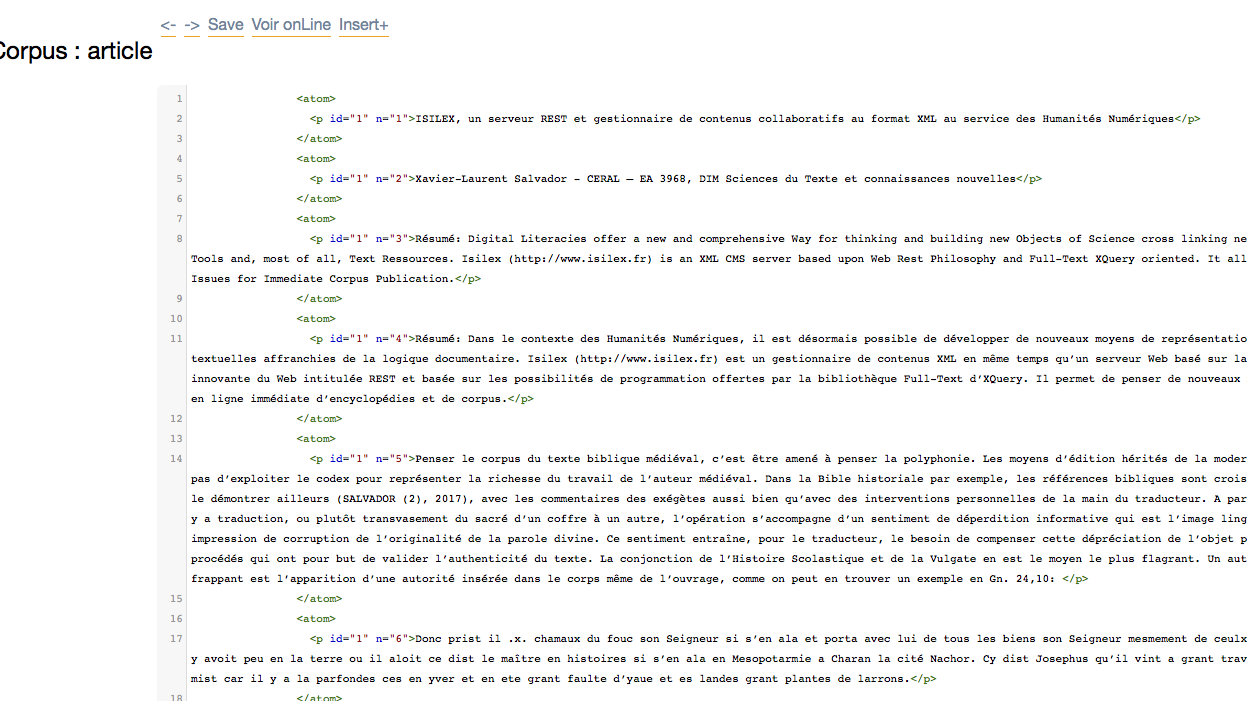Click the closing </atom> tag on line 6
1247x701 pixels.
[319, 199]
